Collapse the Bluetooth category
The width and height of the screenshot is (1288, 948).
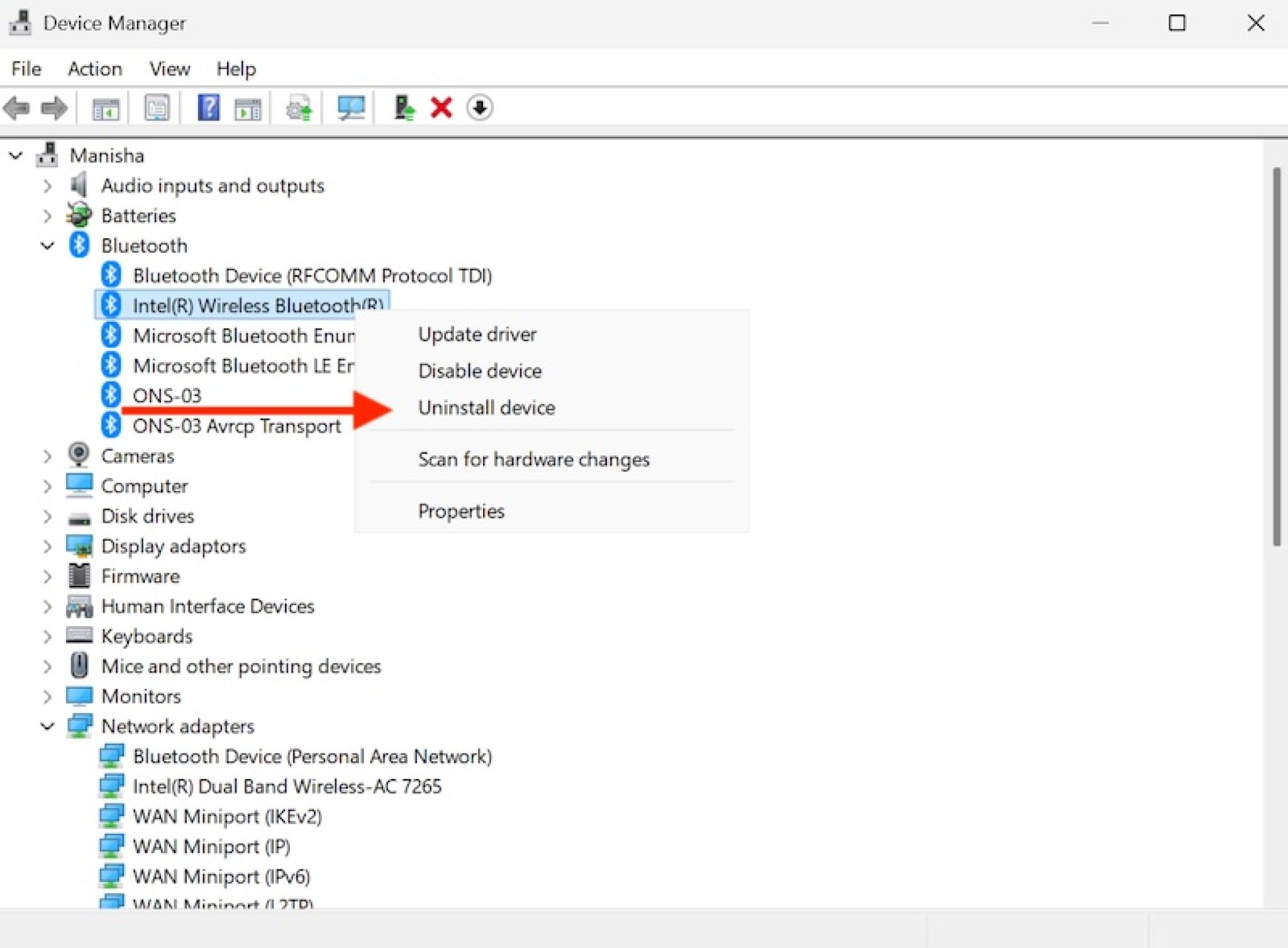pos(48,246)
